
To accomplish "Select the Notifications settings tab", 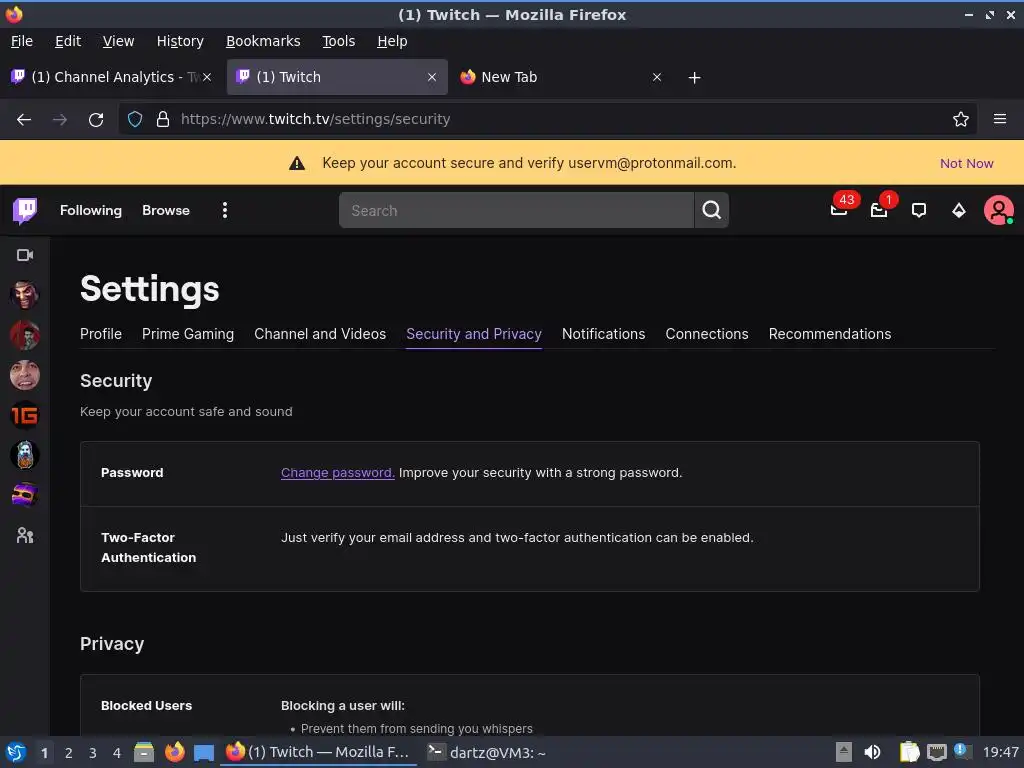I will [603, 334].
